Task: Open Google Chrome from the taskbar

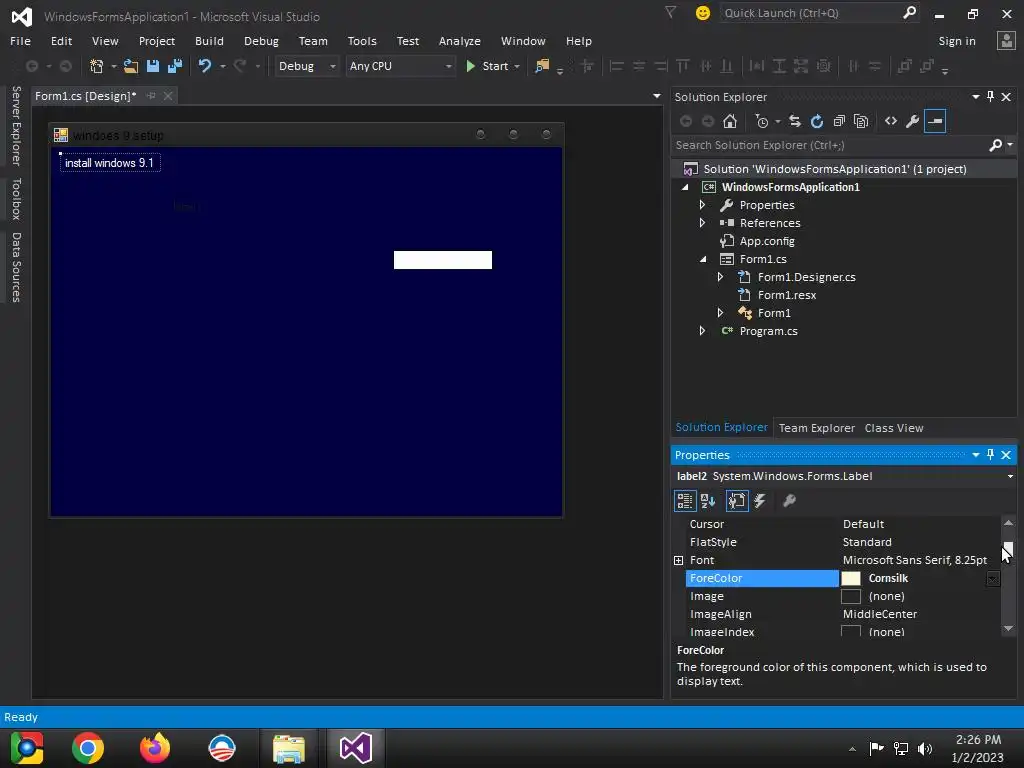Action: pos(88,748)
